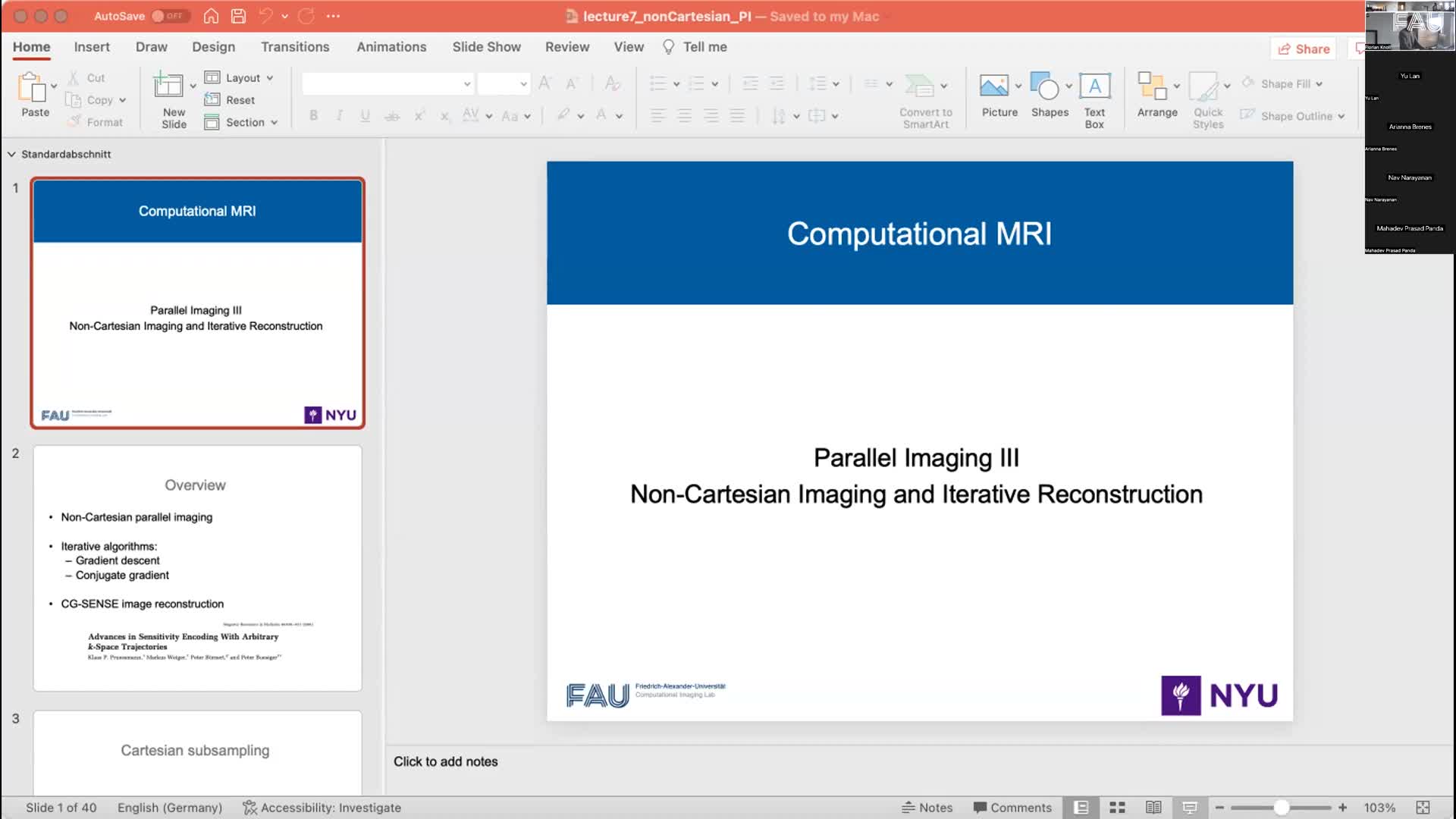Screen dimensions: 1456x819
Task: Open the Transitions tab
Action: [295, 47]
